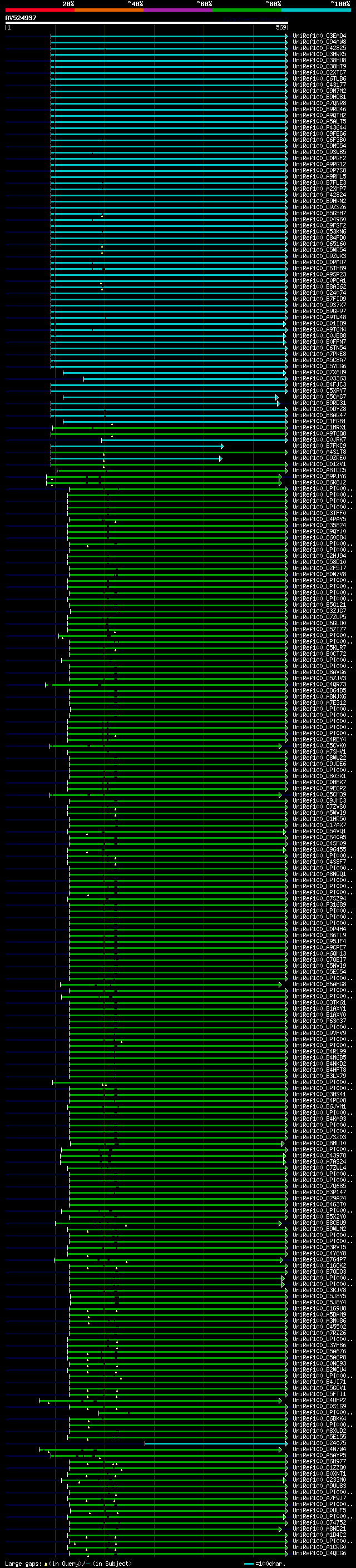Select label UniRef100_B9HQ81
Screen dimensions: 356x1568
point(319,97)
